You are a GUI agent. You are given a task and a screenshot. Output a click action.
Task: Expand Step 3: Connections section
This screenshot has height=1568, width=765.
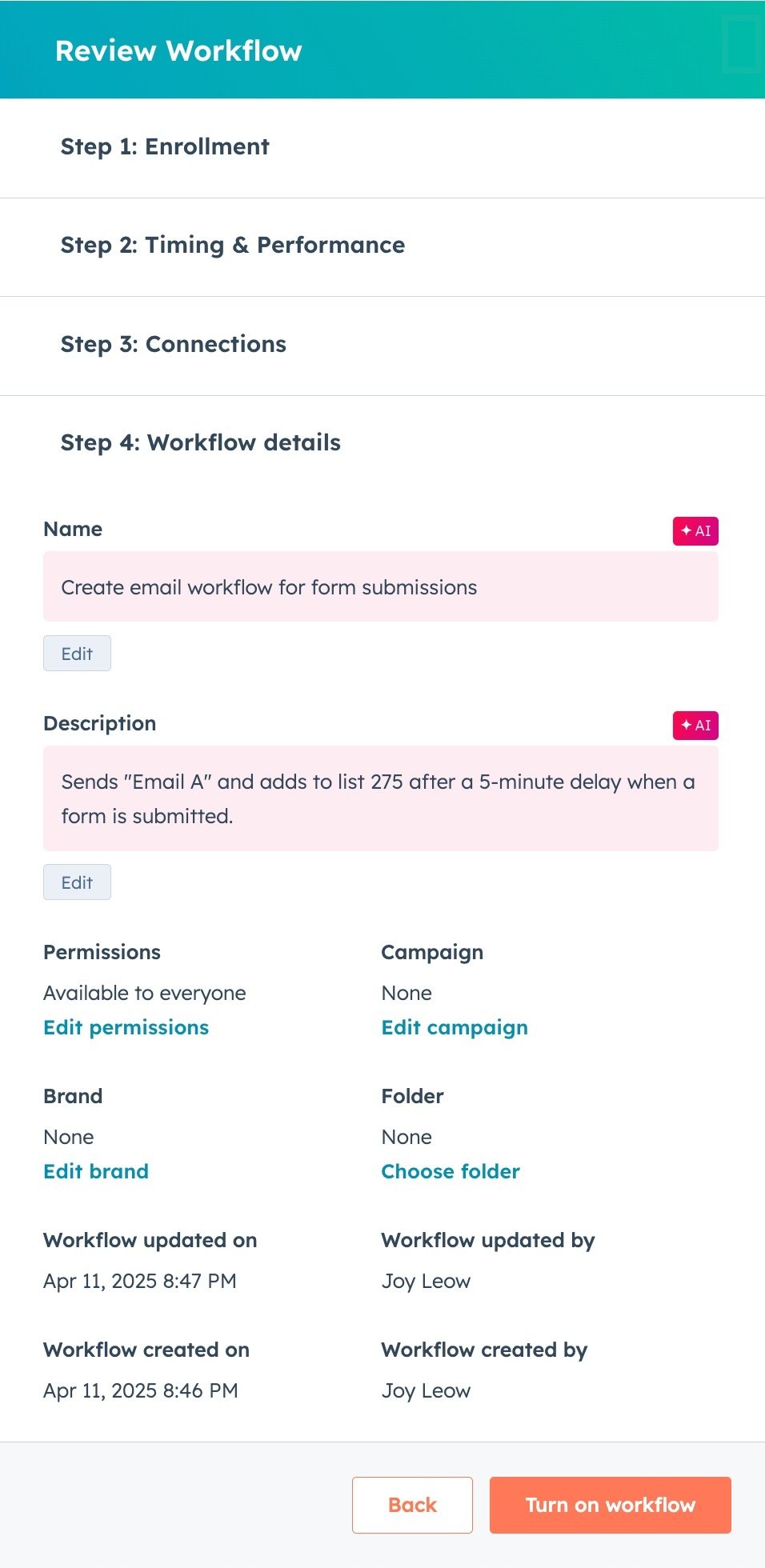174,345
